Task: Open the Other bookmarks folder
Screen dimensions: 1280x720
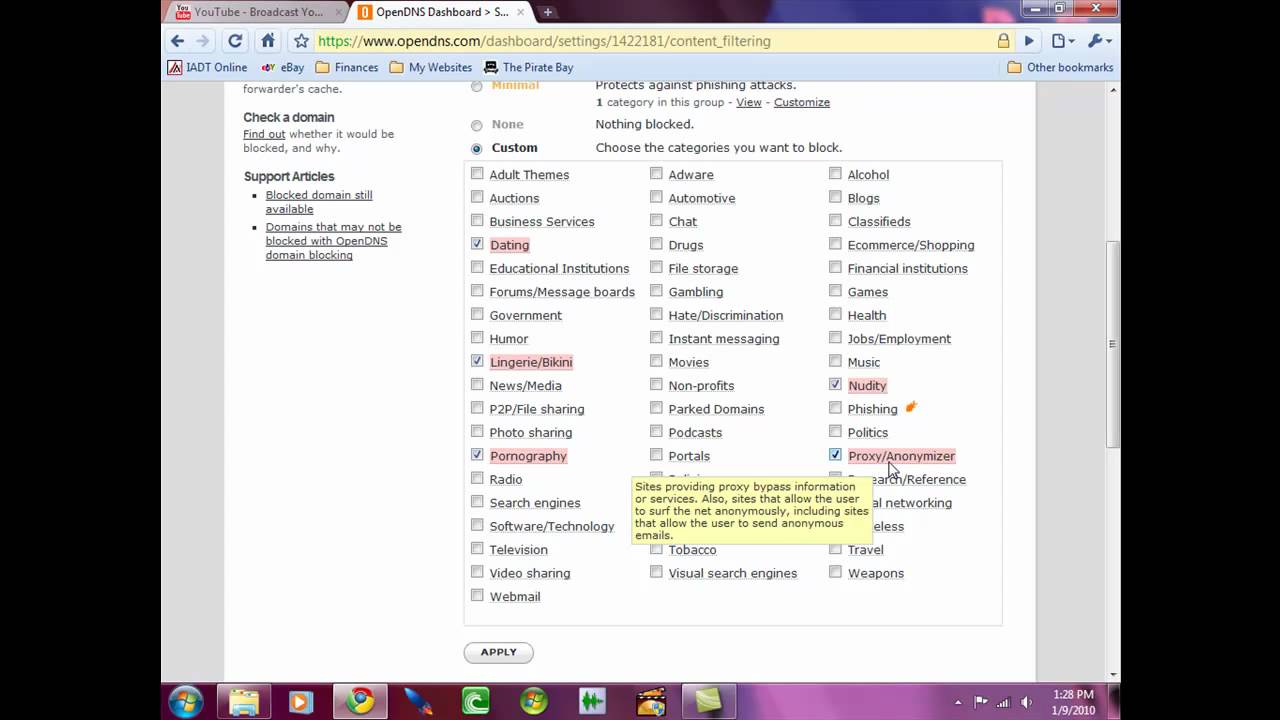Action: point(1060,67)
